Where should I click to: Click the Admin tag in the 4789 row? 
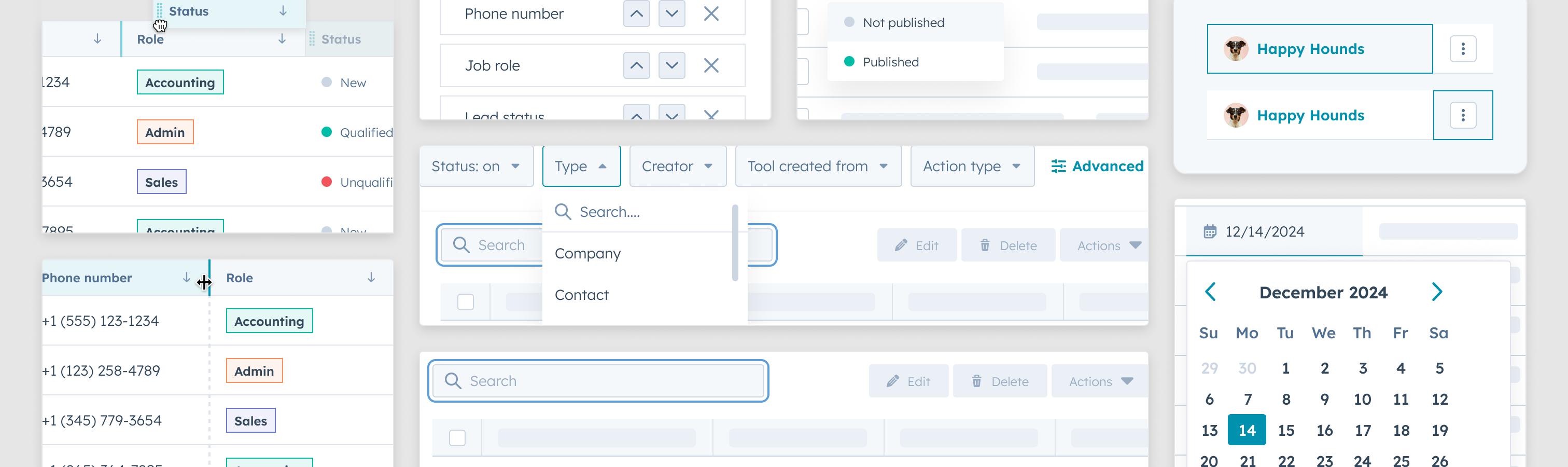[165, 132]
